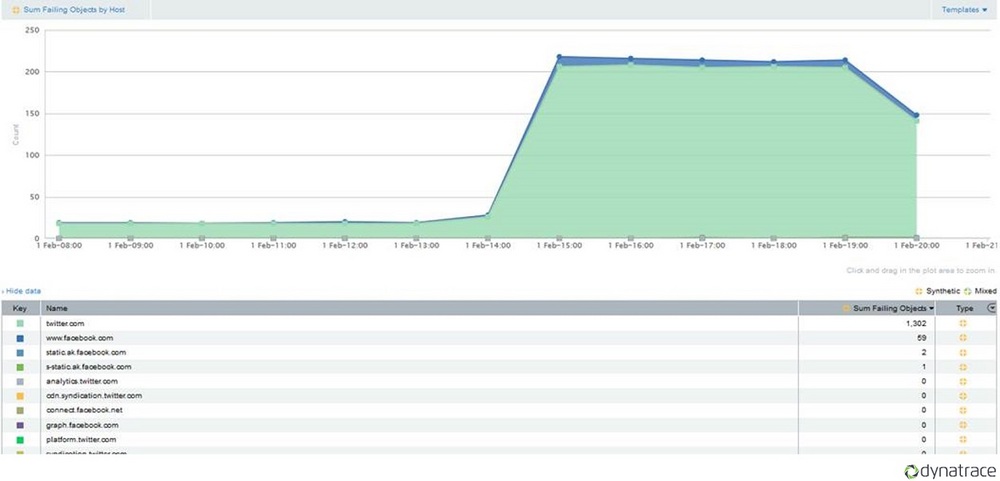This screenshot has height=481, width=1000.
Task: Click the www.facebook.com blue color key
Action: pos(20,339)
